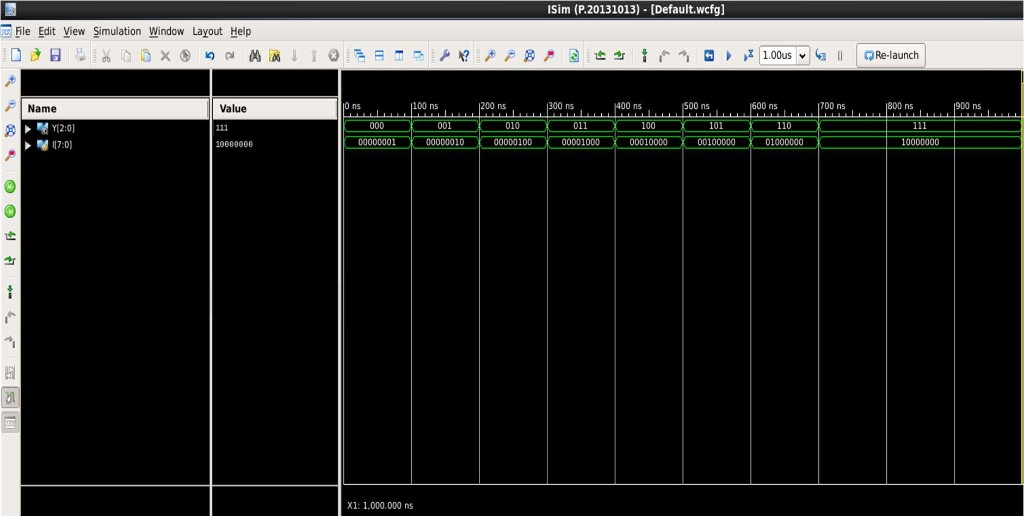The image size is (1024, 516).
Task: Open the Simulation menu
Action: (x=117, y=32)
